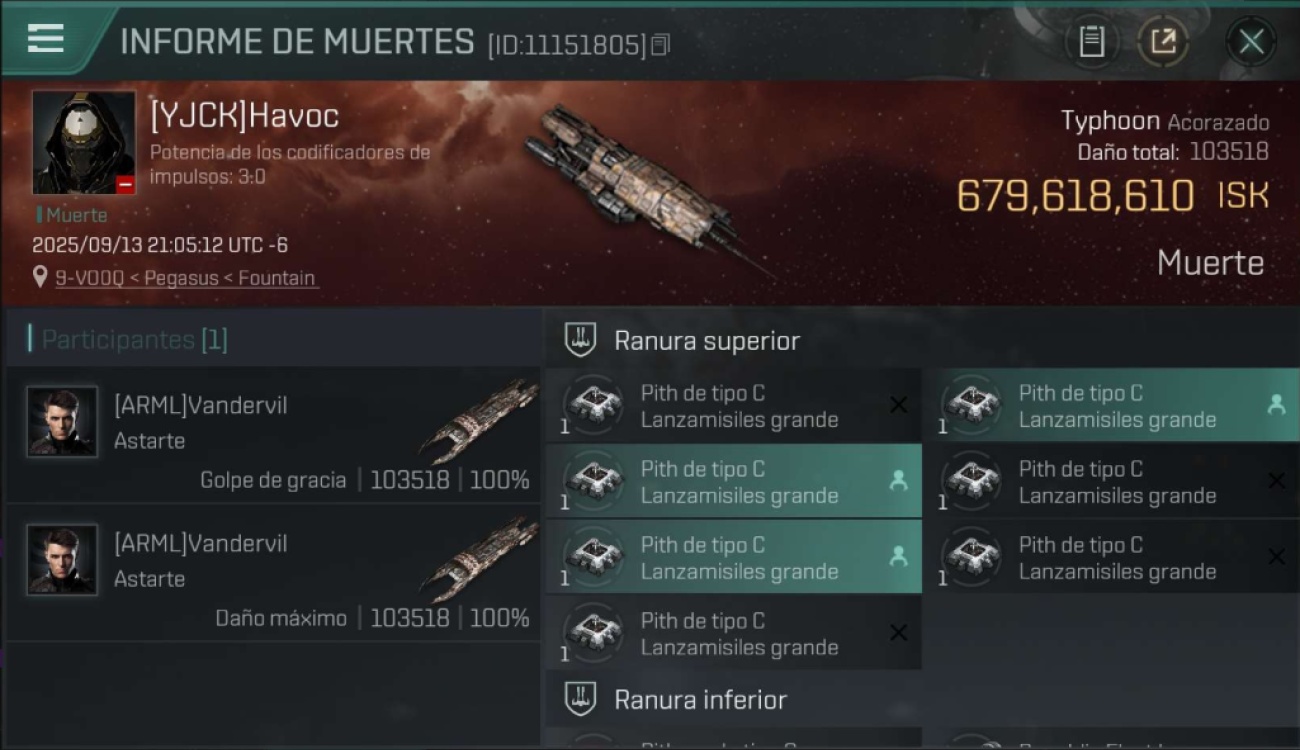Open Vandervil's Daño máximo entry
Screen dimensions: 1300x750
(272, 573)
